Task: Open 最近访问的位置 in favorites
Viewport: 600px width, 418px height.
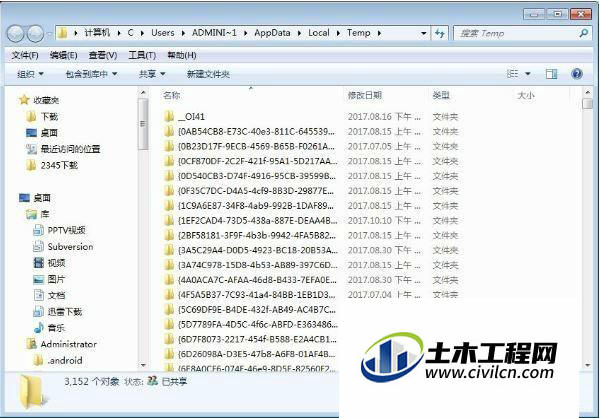Action: point(70,149)
